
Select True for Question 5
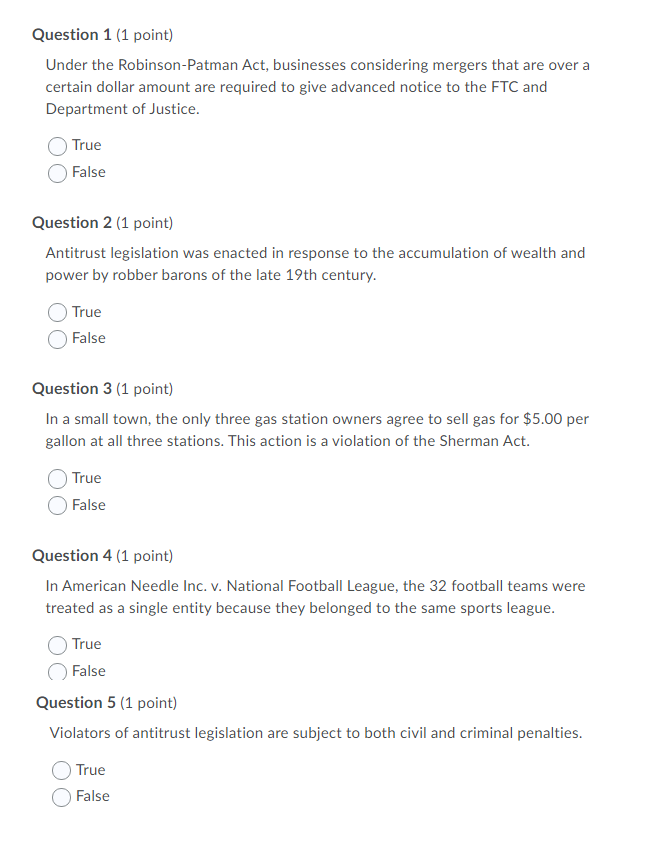point(62,770)
